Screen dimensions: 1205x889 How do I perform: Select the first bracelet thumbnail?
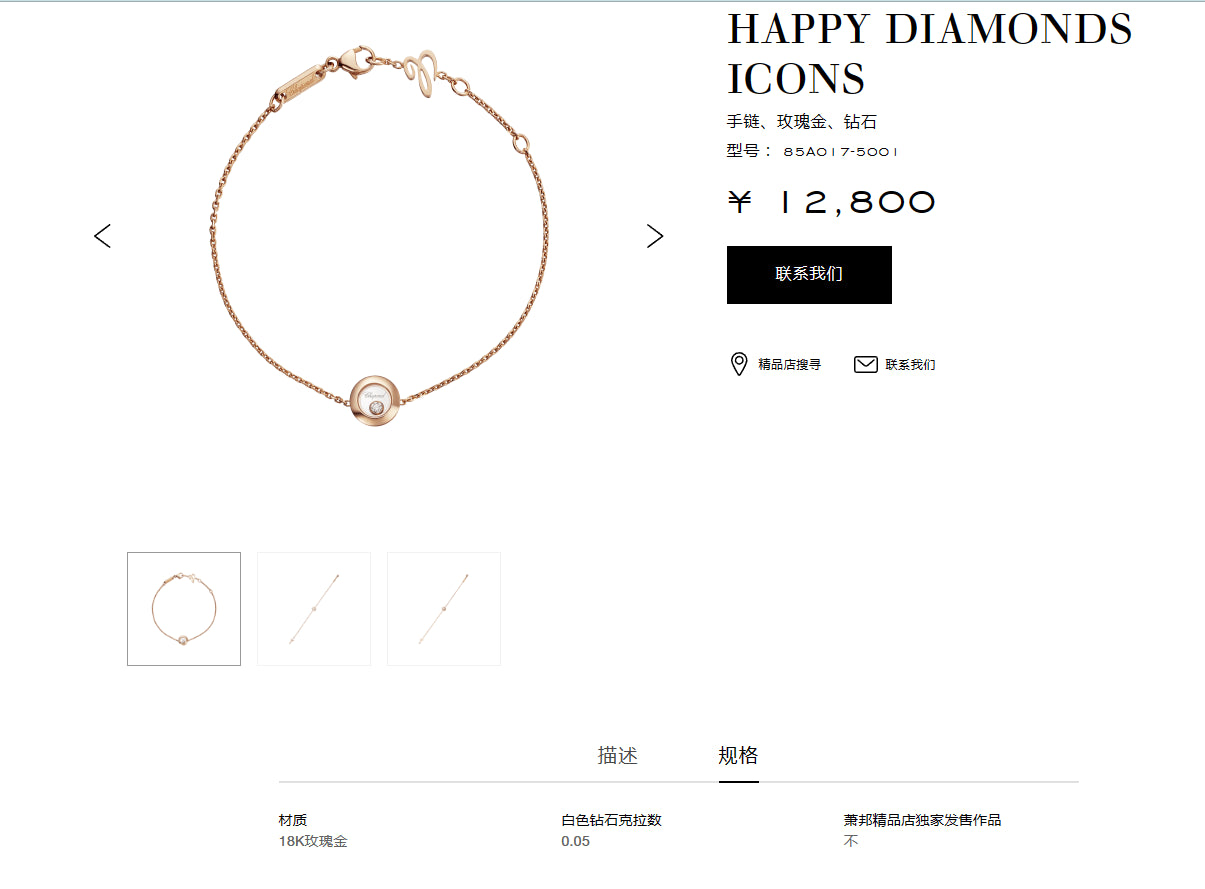(184, 609)
